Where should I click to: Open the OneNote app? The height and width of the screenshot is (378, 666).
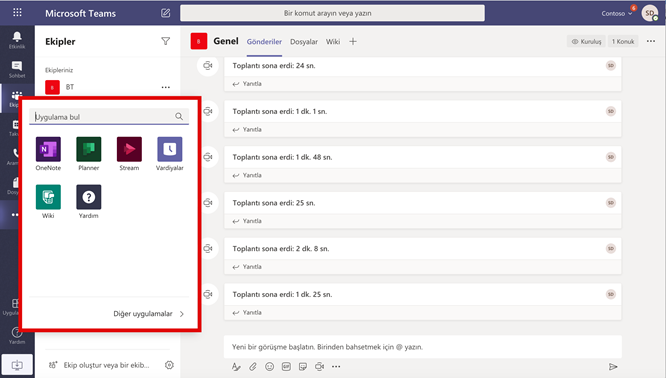tap(48, 154)
